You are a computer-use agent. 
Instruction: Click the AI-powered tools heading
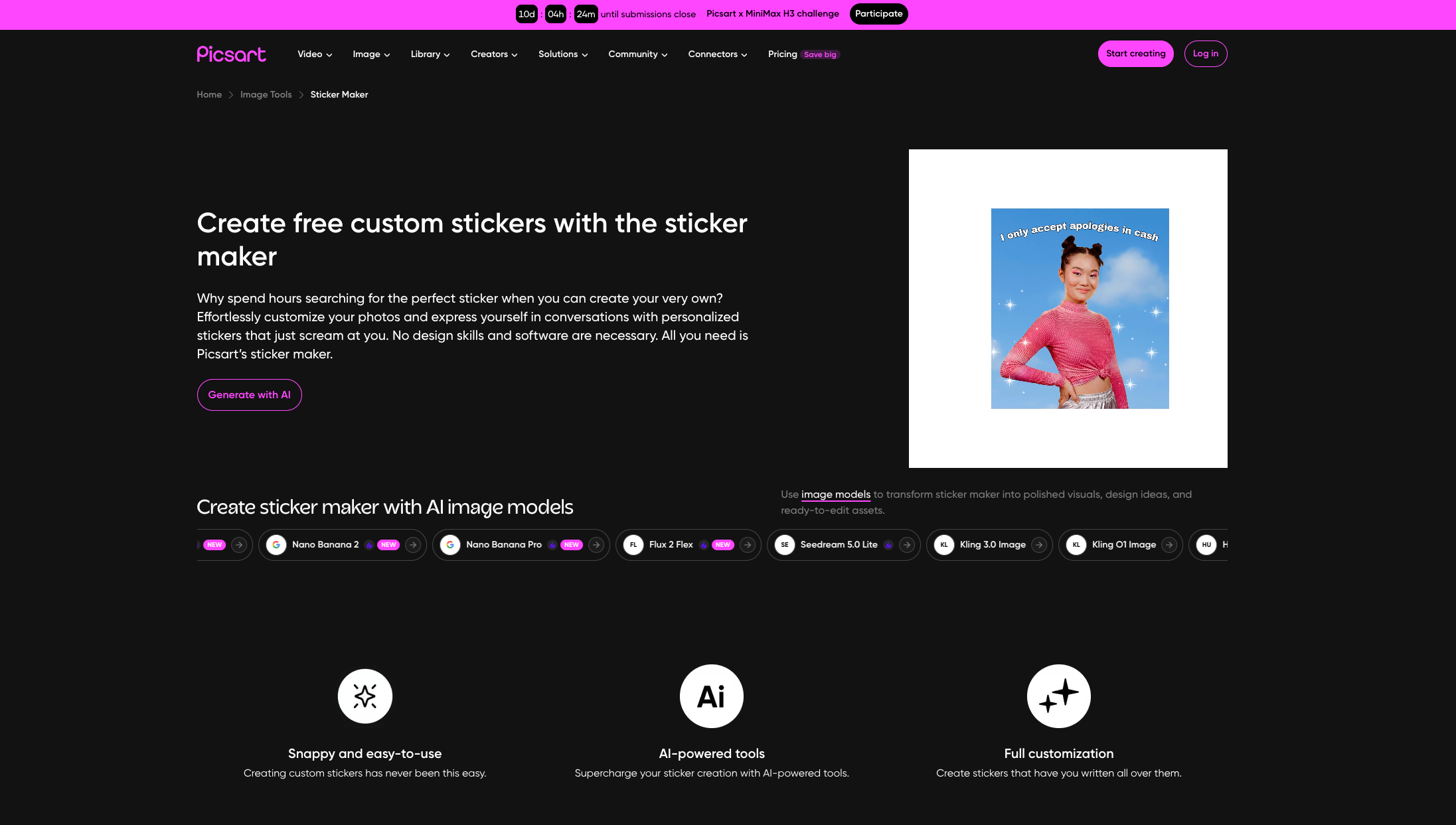click(712, 754)
